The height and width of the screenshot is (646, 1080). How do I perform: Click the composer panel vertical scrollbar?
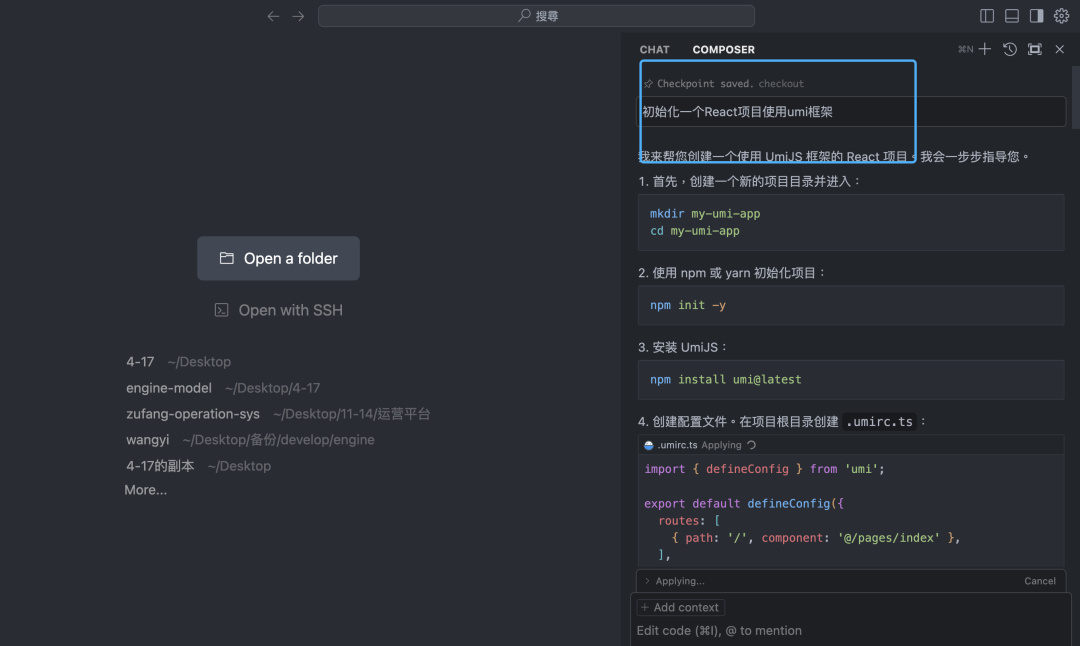coord(1075,97)
